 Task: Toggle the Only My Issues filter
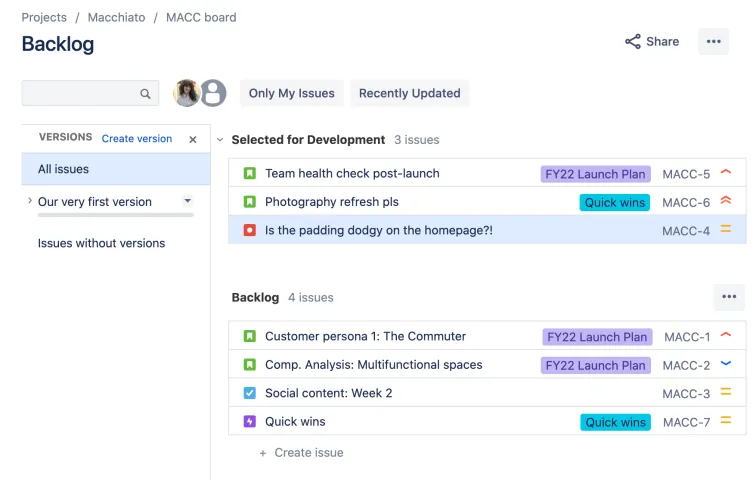click(292, 93)
